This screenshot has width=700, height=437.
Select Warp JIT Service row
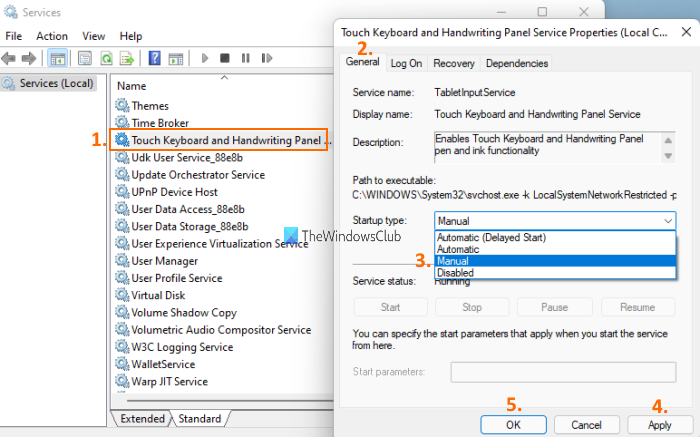click(162, 382)
